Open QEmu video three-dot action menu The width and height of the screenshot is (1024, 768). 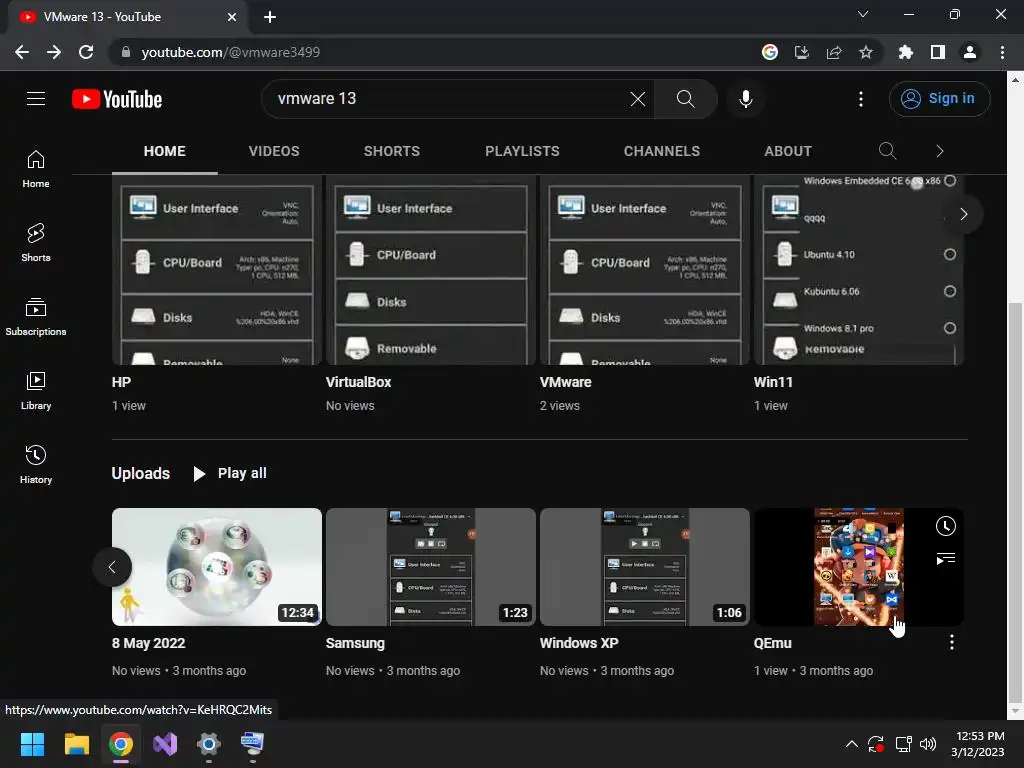pyautogui.click(x=952, y=643)
